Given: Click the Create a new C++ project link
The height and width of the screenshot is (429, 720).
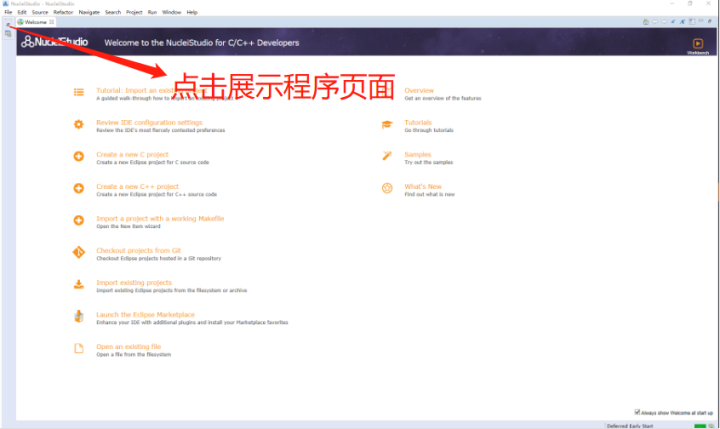Looking at the screenshot, I should pos(137,186).
